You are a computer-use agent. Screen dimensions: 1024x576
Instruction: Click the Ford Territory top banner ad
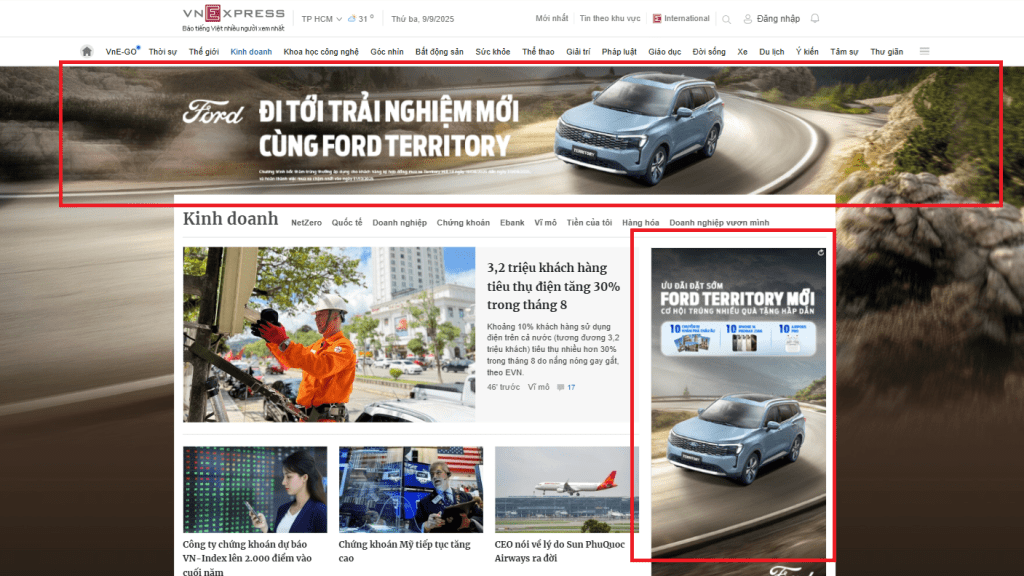pos(530,133)
